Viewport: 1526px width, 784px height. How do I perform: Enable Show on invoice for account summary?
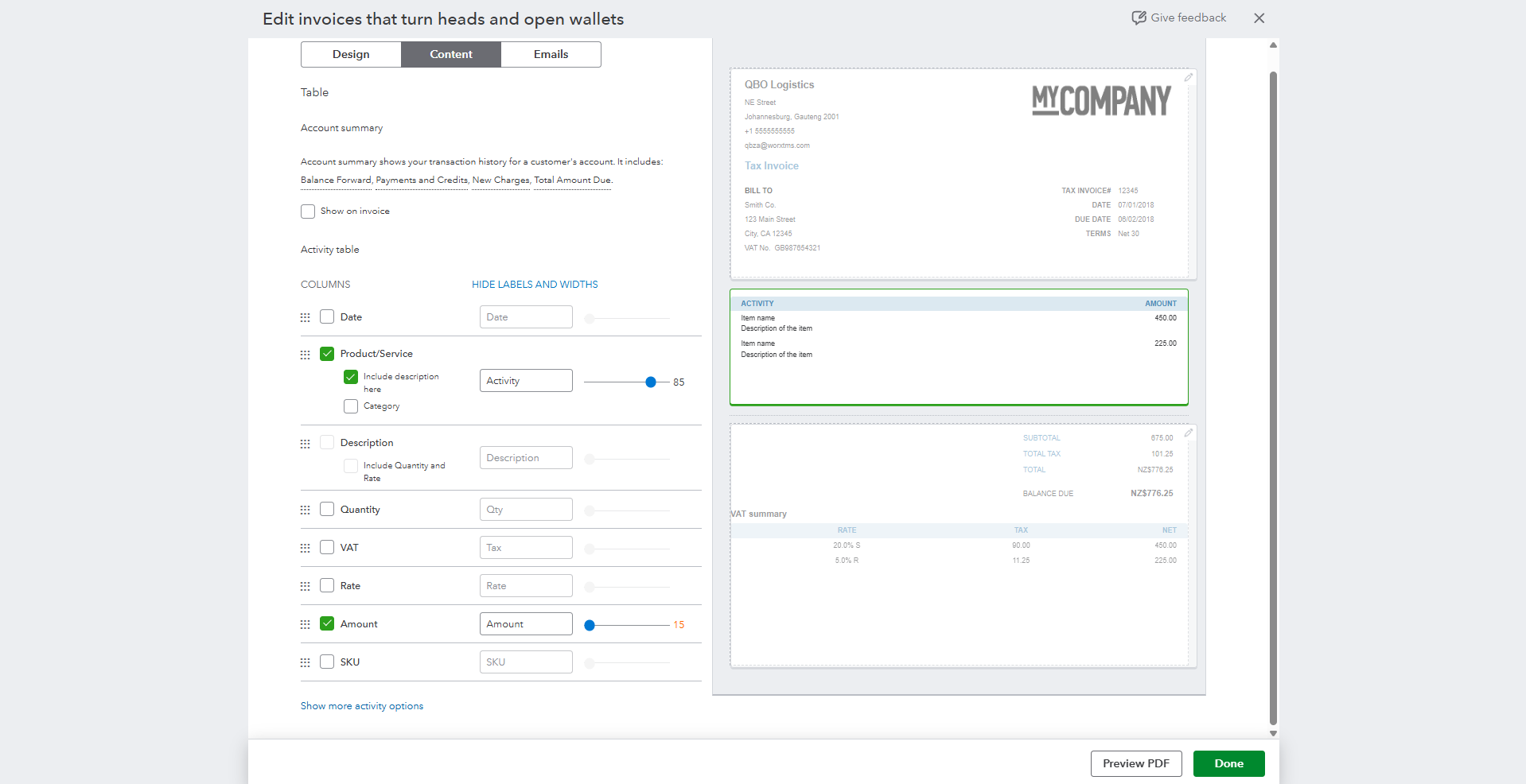[x=308, y=211]
